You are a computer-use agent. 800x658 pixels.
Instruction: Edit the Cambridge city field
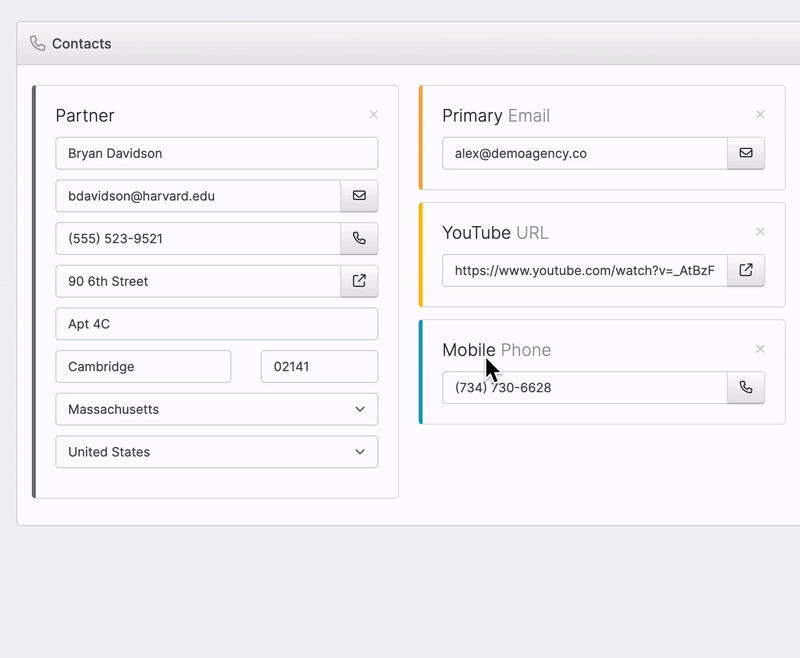coord(143,366)
